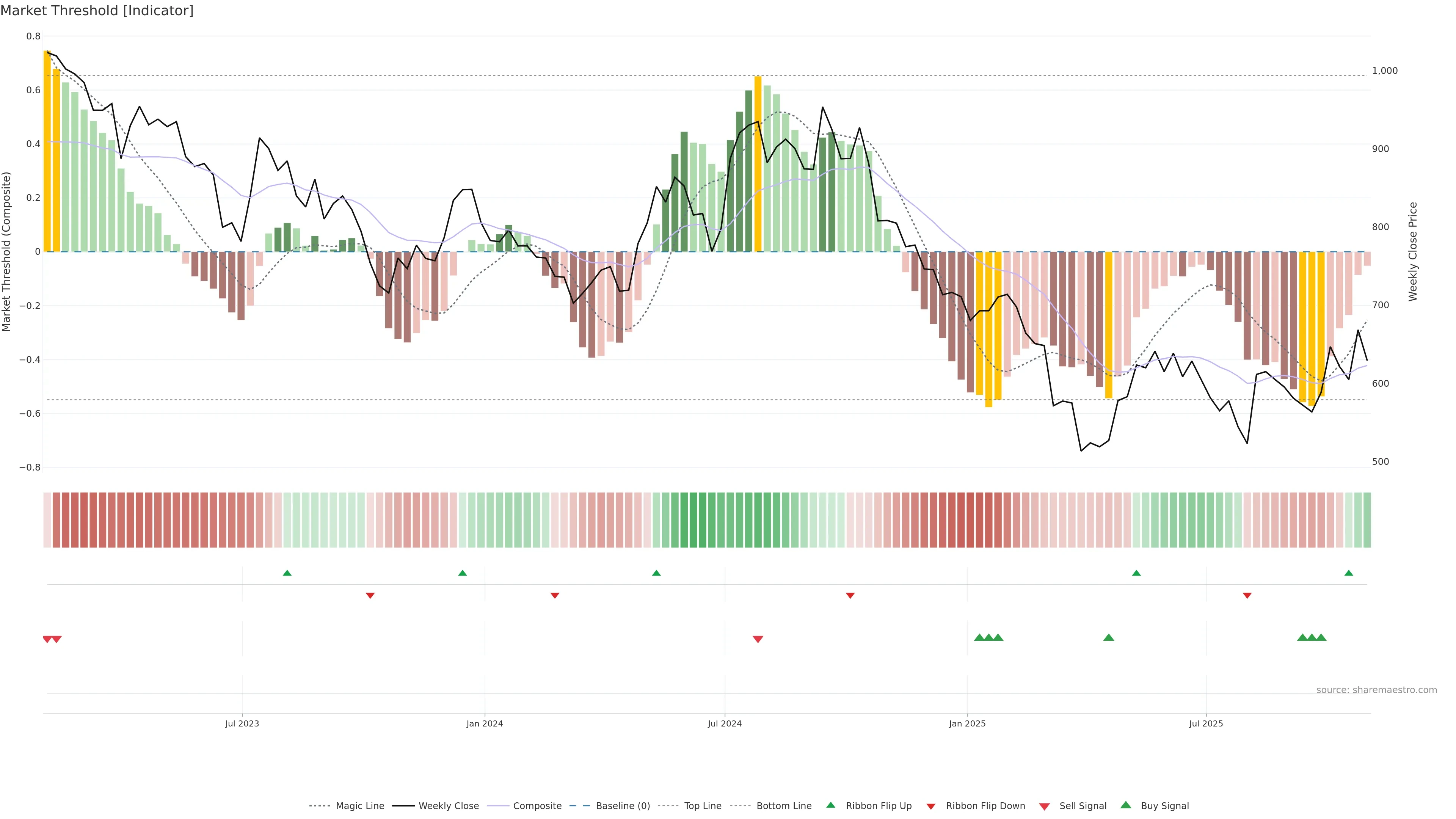1456x819 pixels.
Task: Click the darkest green ribbon segment
Action: pos(693,520)
